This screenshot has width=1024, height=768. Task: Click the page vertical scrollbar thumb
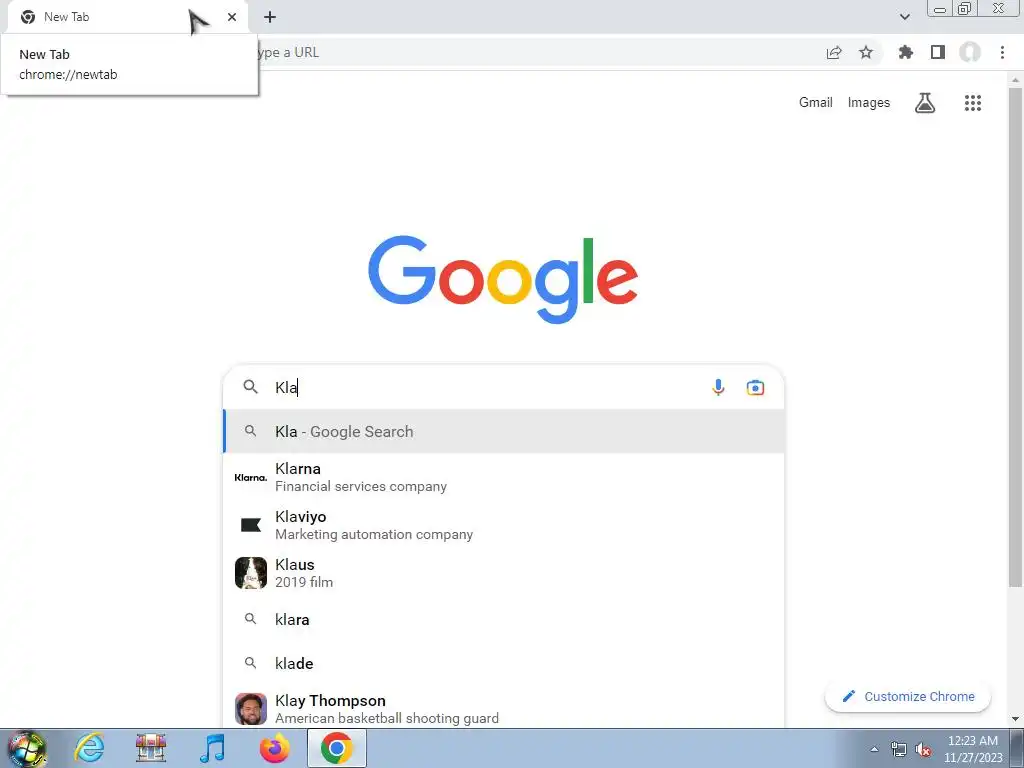tap(1015, 336)
